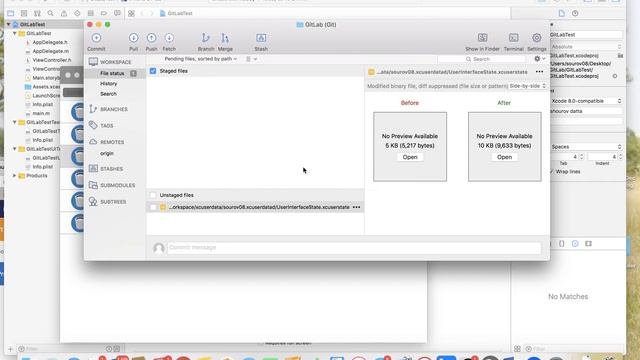Open the Xcode project navigator folder icon

pos(11,13)
